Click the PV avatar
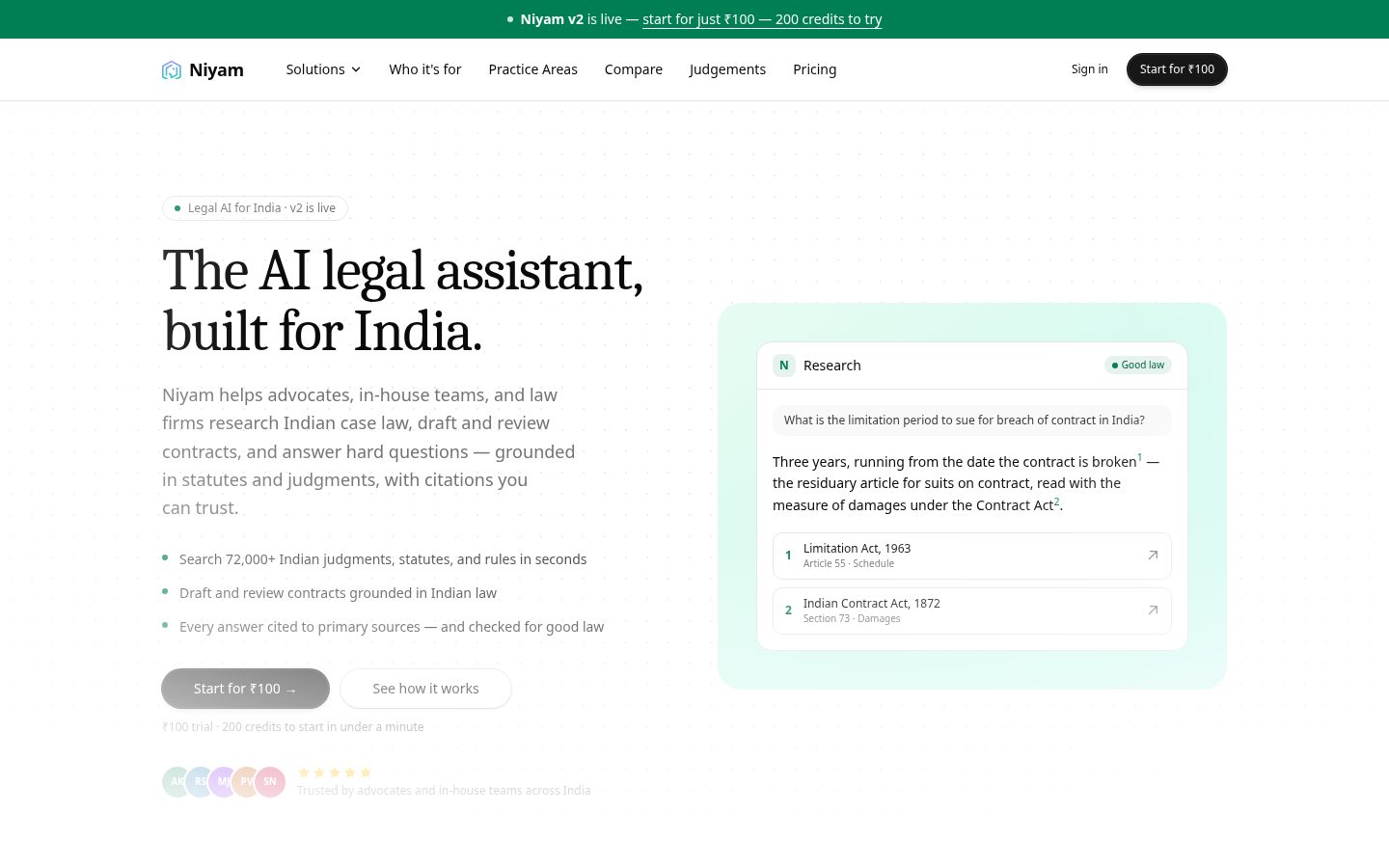This screenshot has width=1389, height=868. [x=246, y=781]
